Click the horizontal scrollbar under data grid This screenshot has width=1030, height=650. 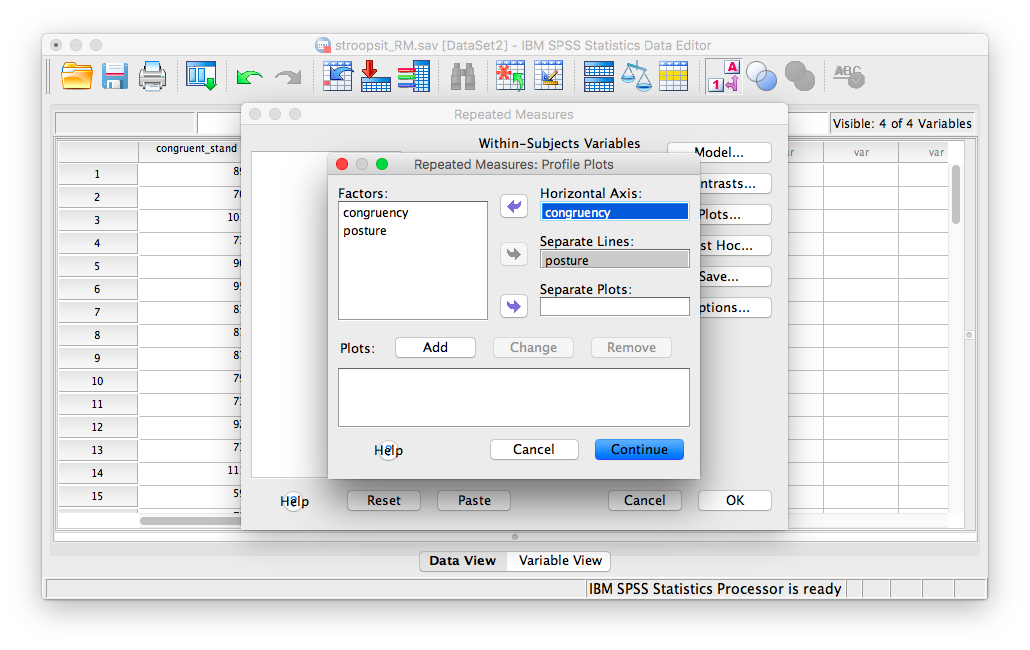coord(190,521)
